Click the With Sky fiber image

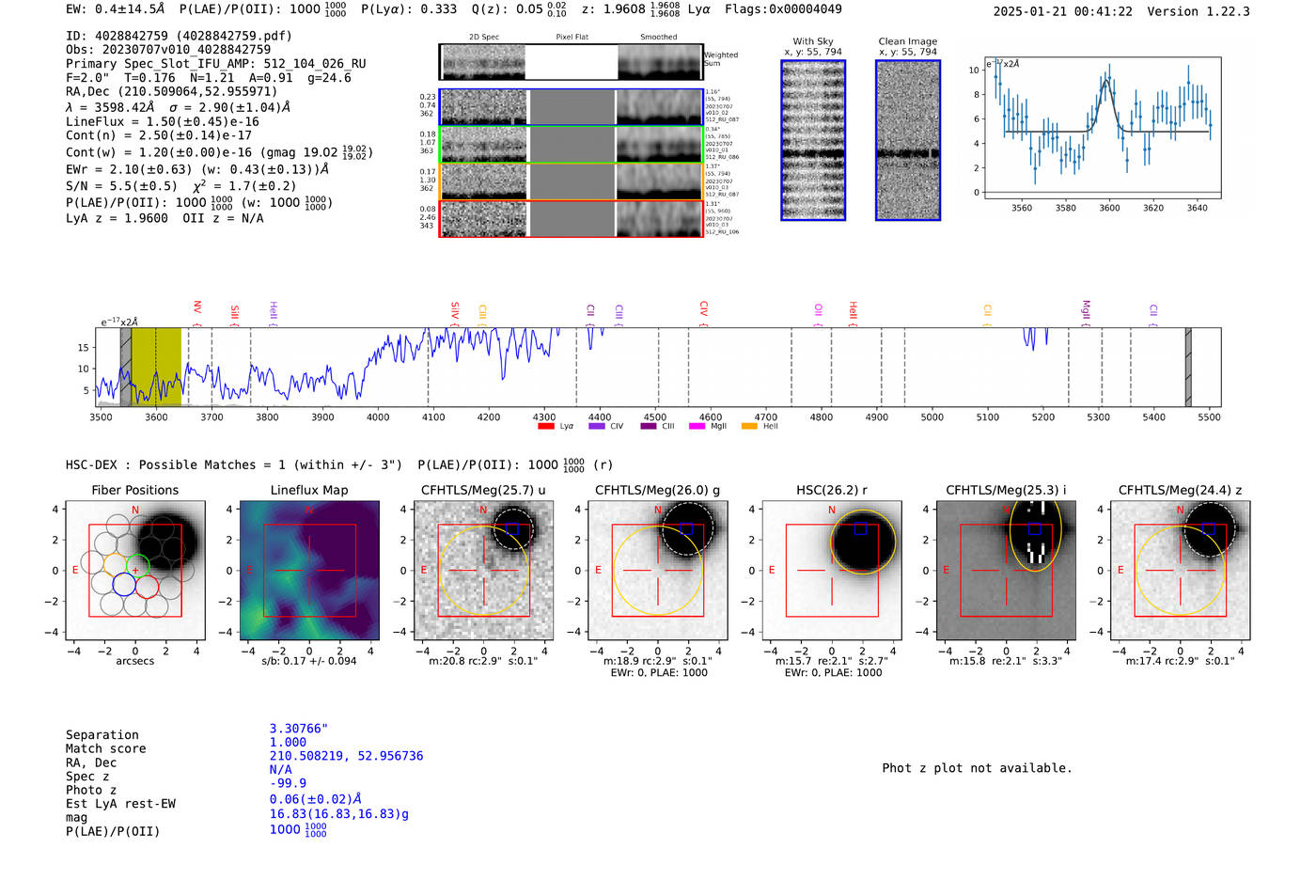[x=813, y=140]
